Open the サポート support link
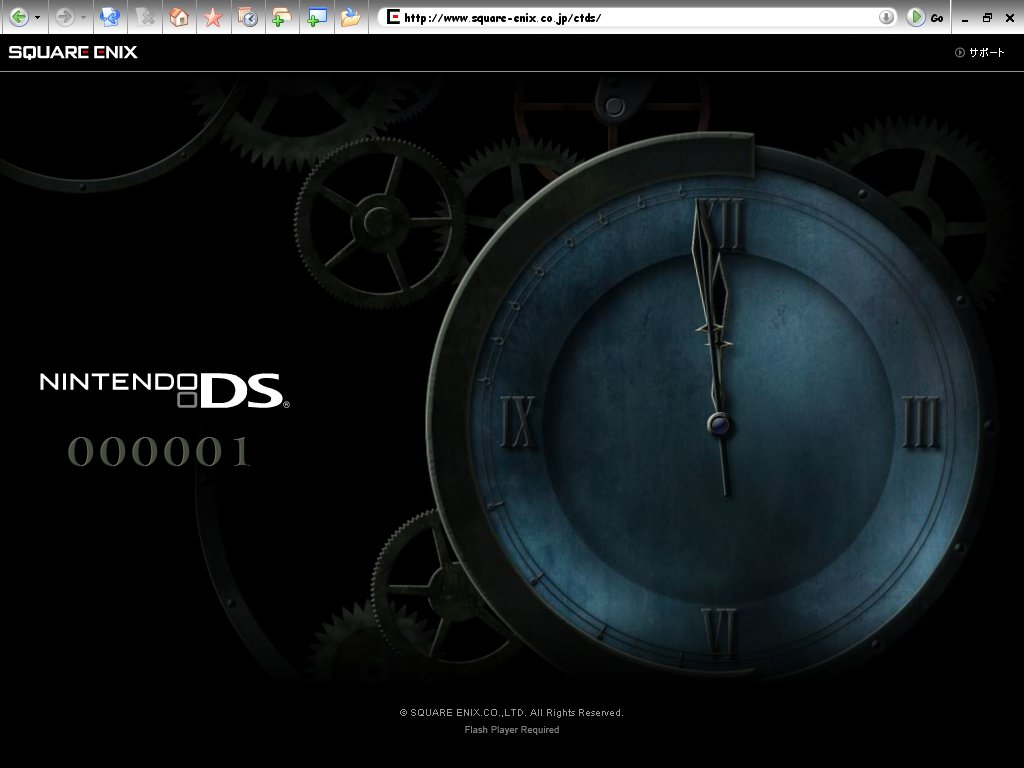The width and height of the screenshot is (1024, 768). click(980, 53)
